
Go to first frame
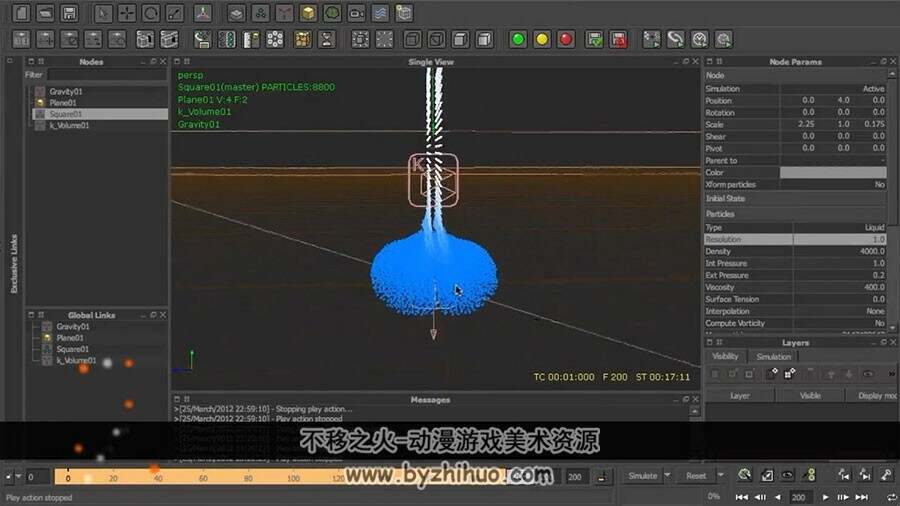[x=742, y=497]
